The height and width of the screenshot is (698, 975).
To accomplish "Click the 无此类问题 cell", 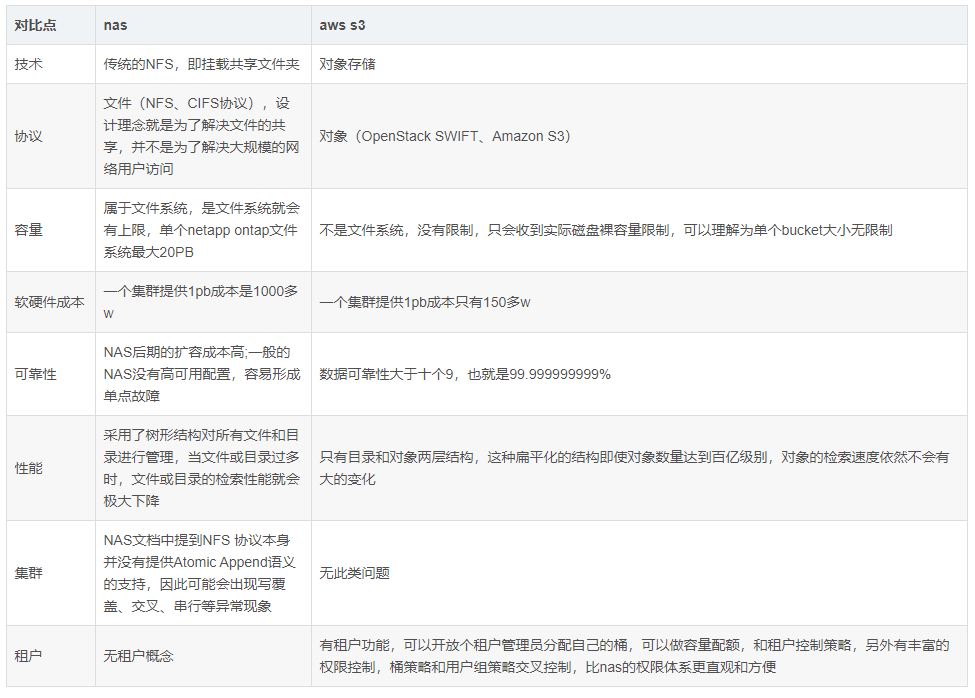I will tap(639, 573).
